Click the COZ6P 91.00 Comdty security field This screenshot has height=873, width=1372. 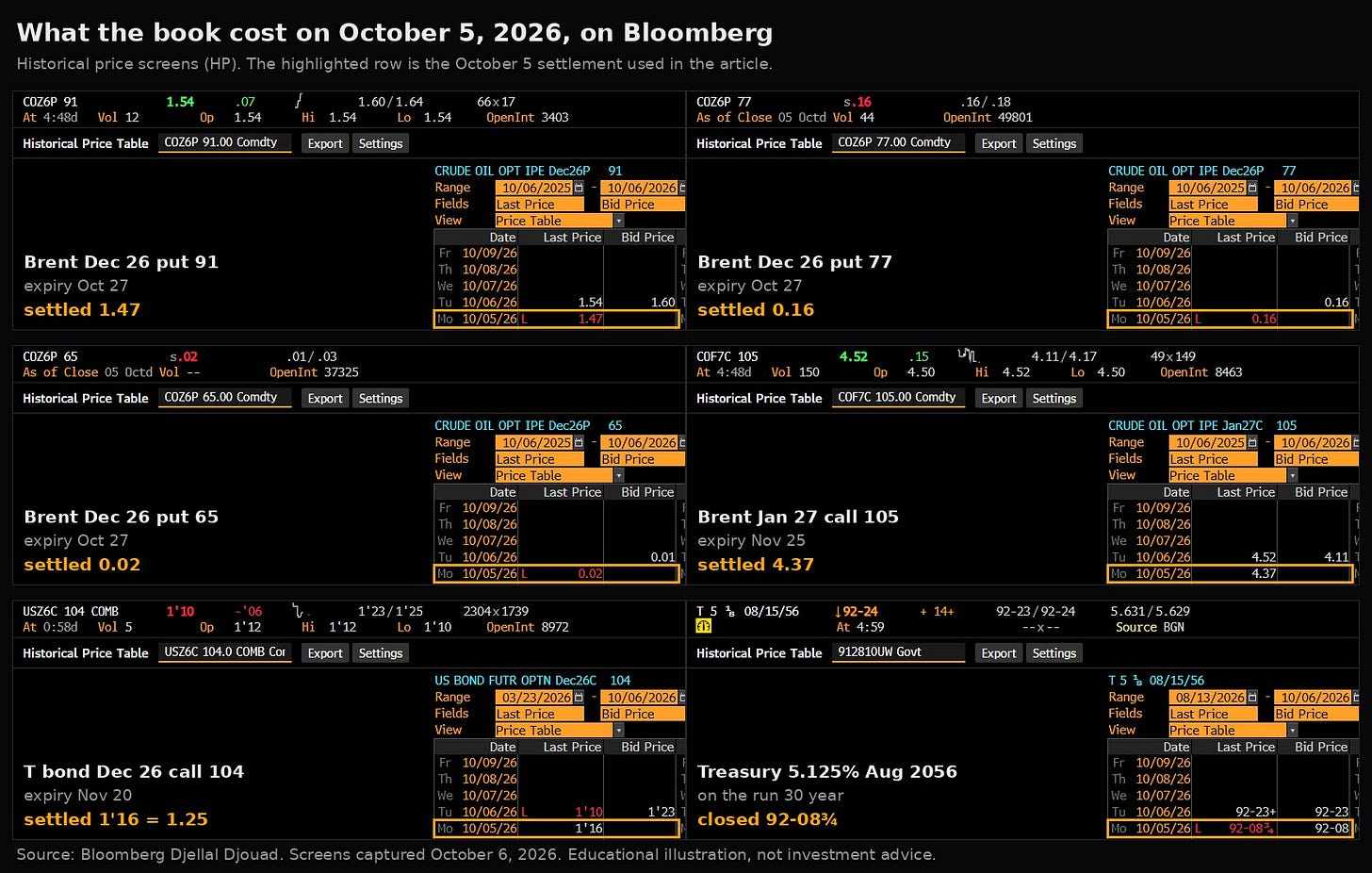tap(225, 142)
